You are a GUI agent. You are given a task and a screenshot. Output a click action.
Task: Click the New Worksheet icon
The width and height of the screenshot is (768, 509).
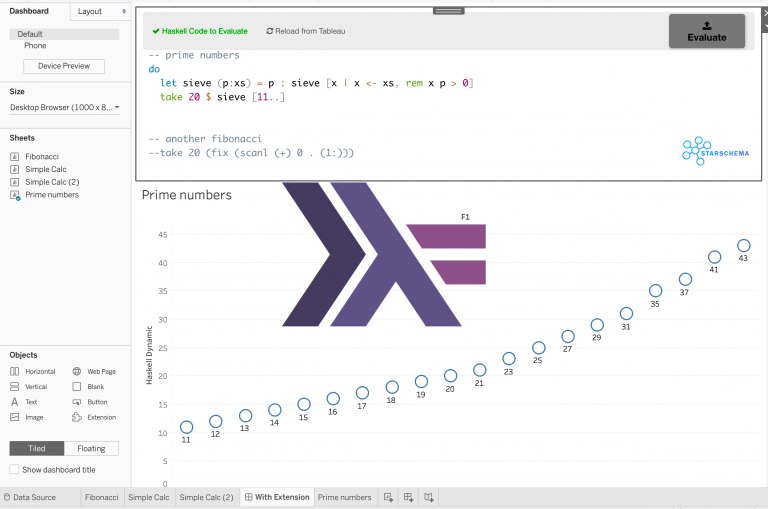388,497
